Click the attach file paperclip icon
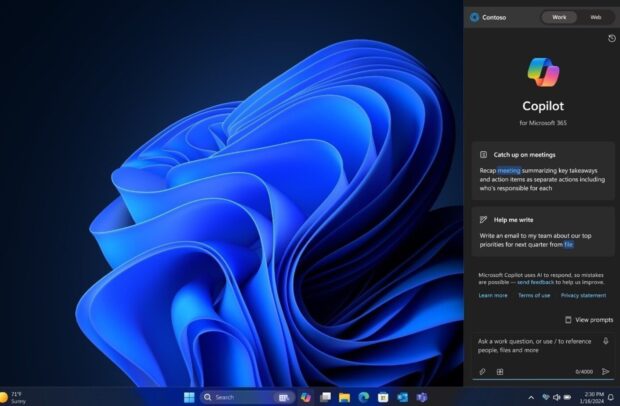Viewport: 620px width, 406px height. (x=482, y=371)
